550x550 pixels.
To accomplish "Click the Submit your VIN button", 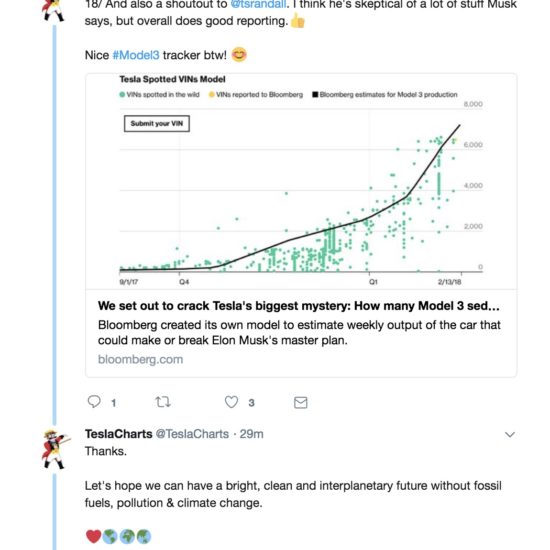I will [157, 123].
